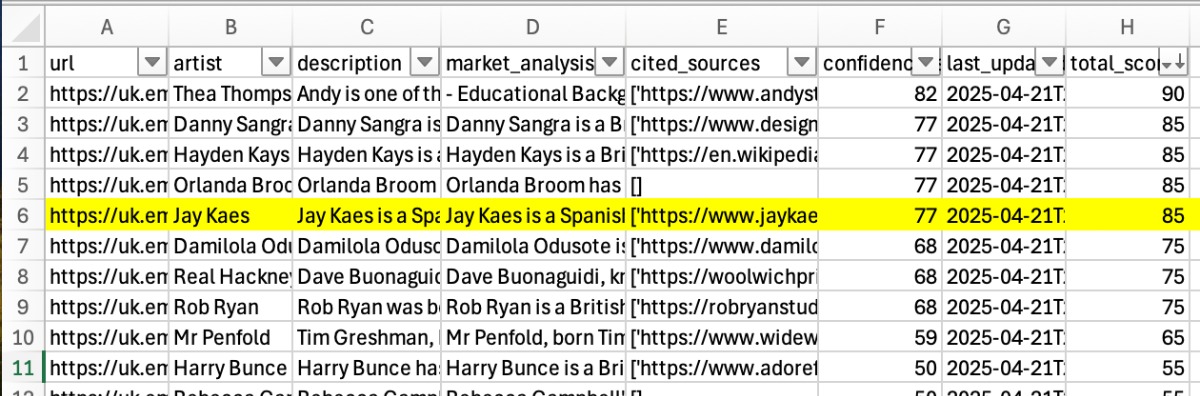1200x396 pixels.
Task: Open the description column filter dropdown
Action: pyautogui.click(x=424, y=63)
